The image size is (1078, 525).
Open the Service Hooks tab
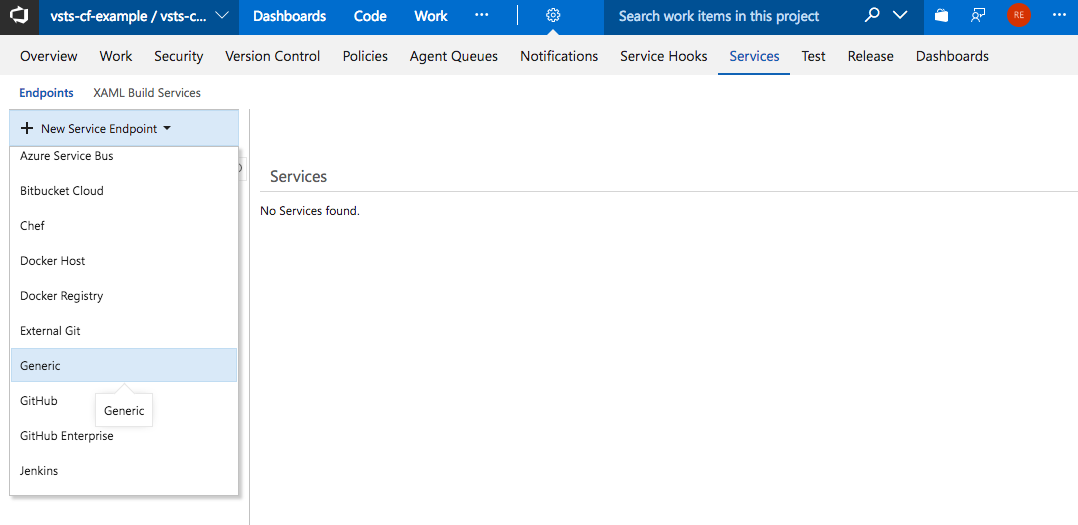(x=663, y=56)
